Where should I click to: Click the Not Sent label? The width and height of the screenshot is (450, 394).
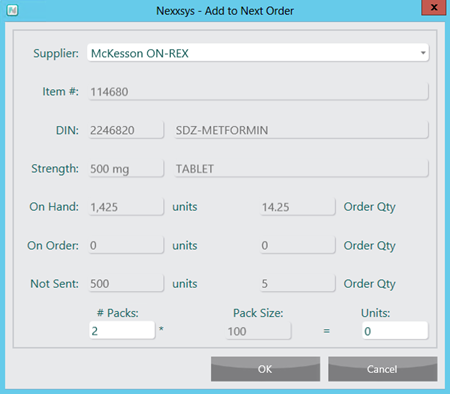tap(55, 284)
